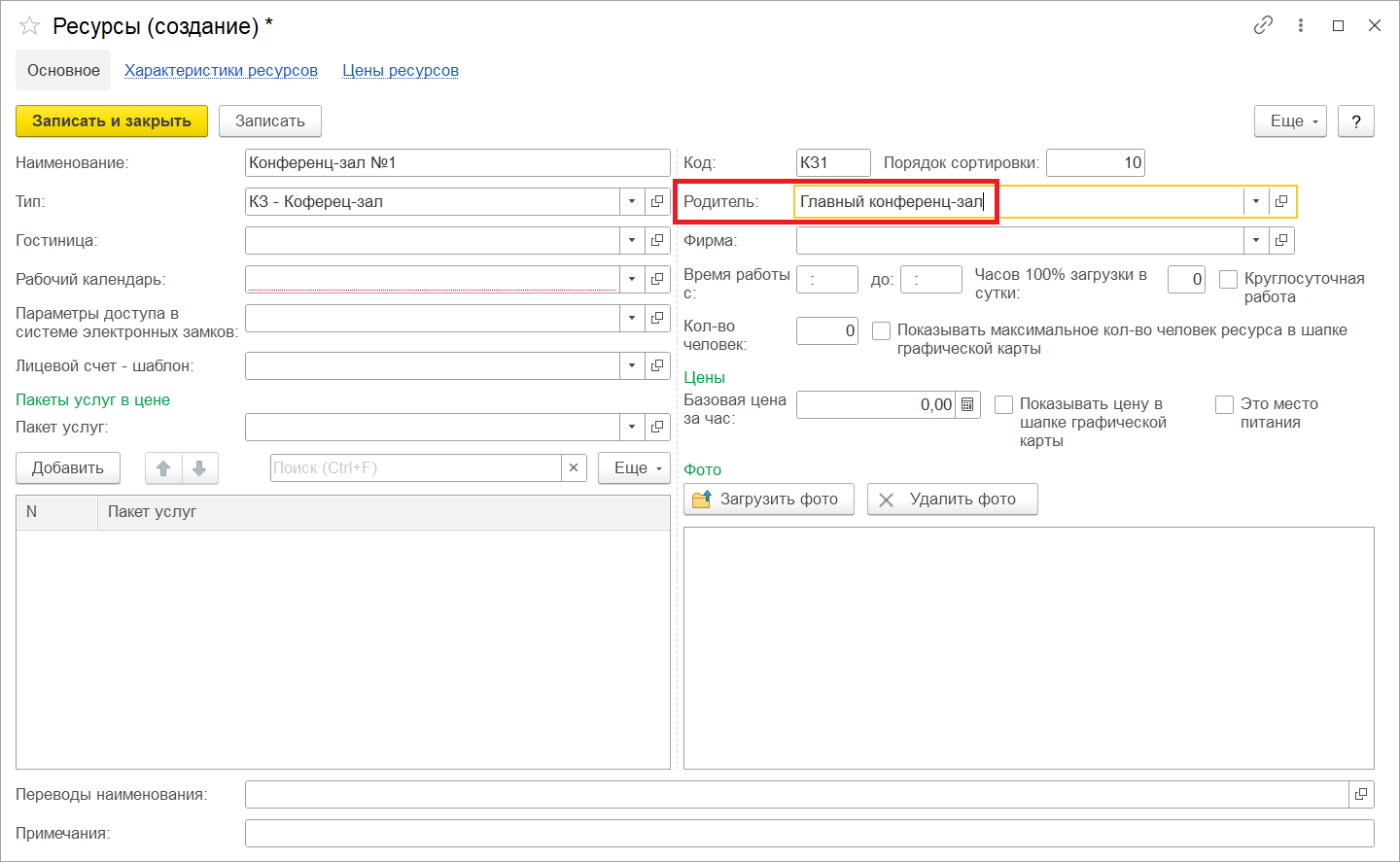1400x862 pixels.
Task: Open Рабочий календарь item via open icon
Action: coord(657,279)
